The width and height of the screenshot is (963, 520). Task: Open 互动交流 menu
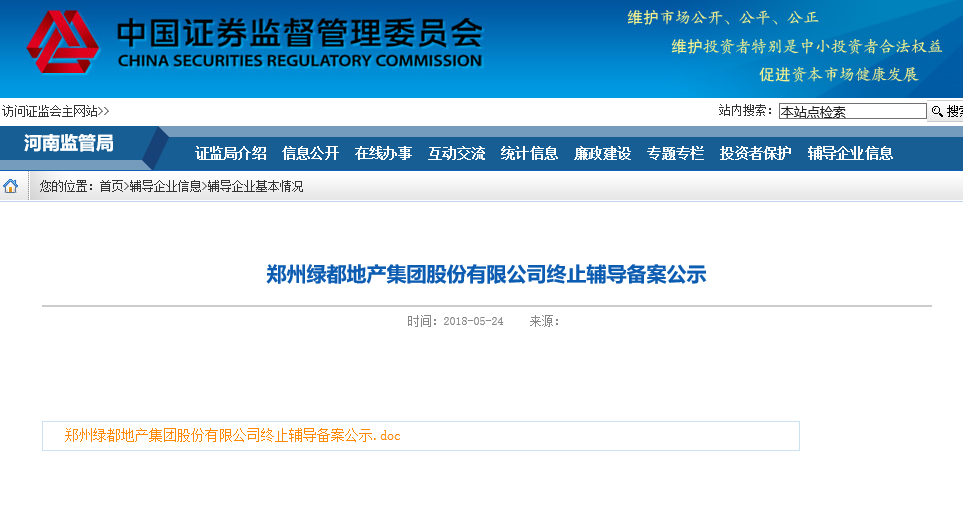[456, 153]
